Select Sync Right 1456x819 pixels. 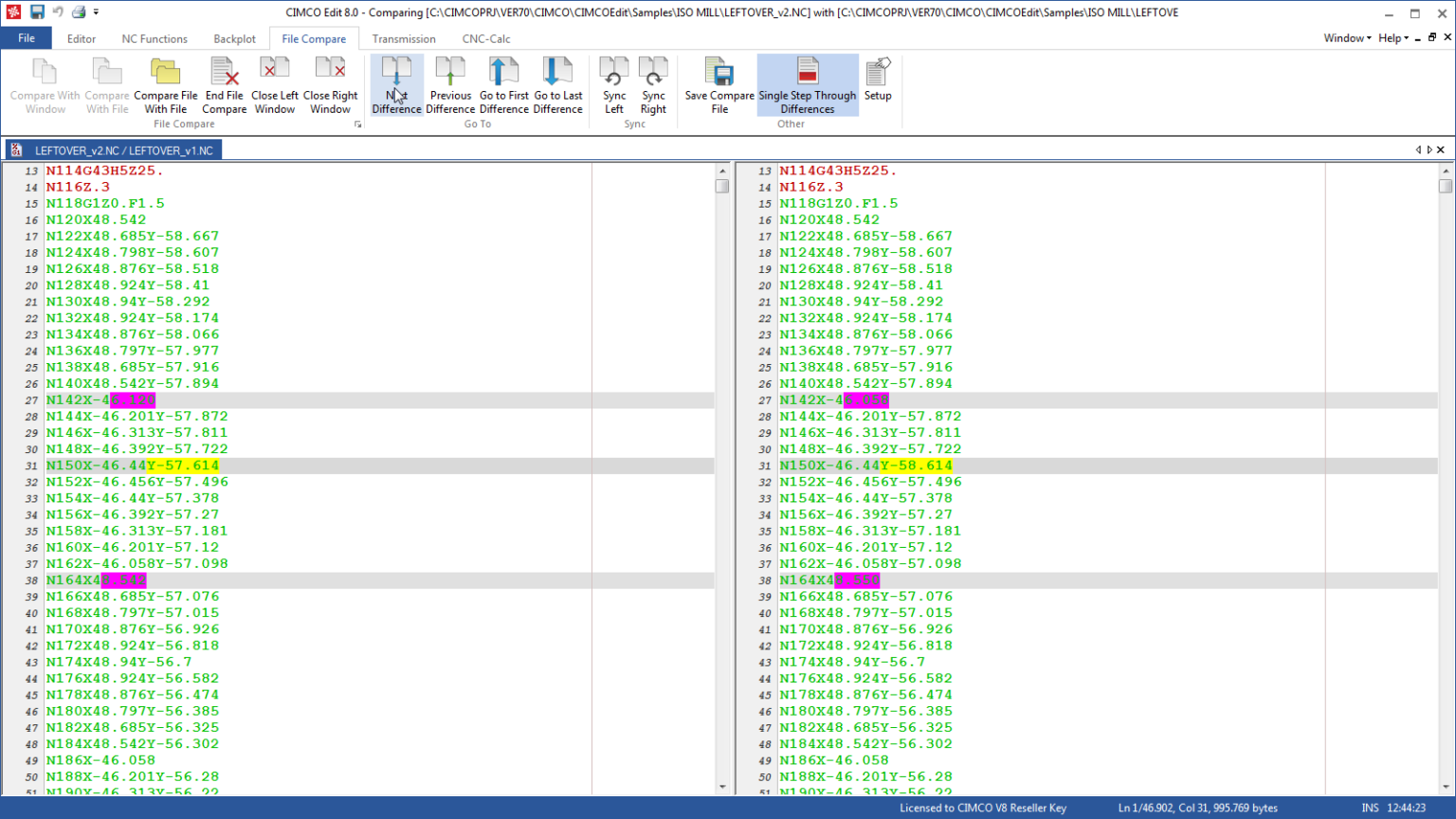[x=652, y=85]
